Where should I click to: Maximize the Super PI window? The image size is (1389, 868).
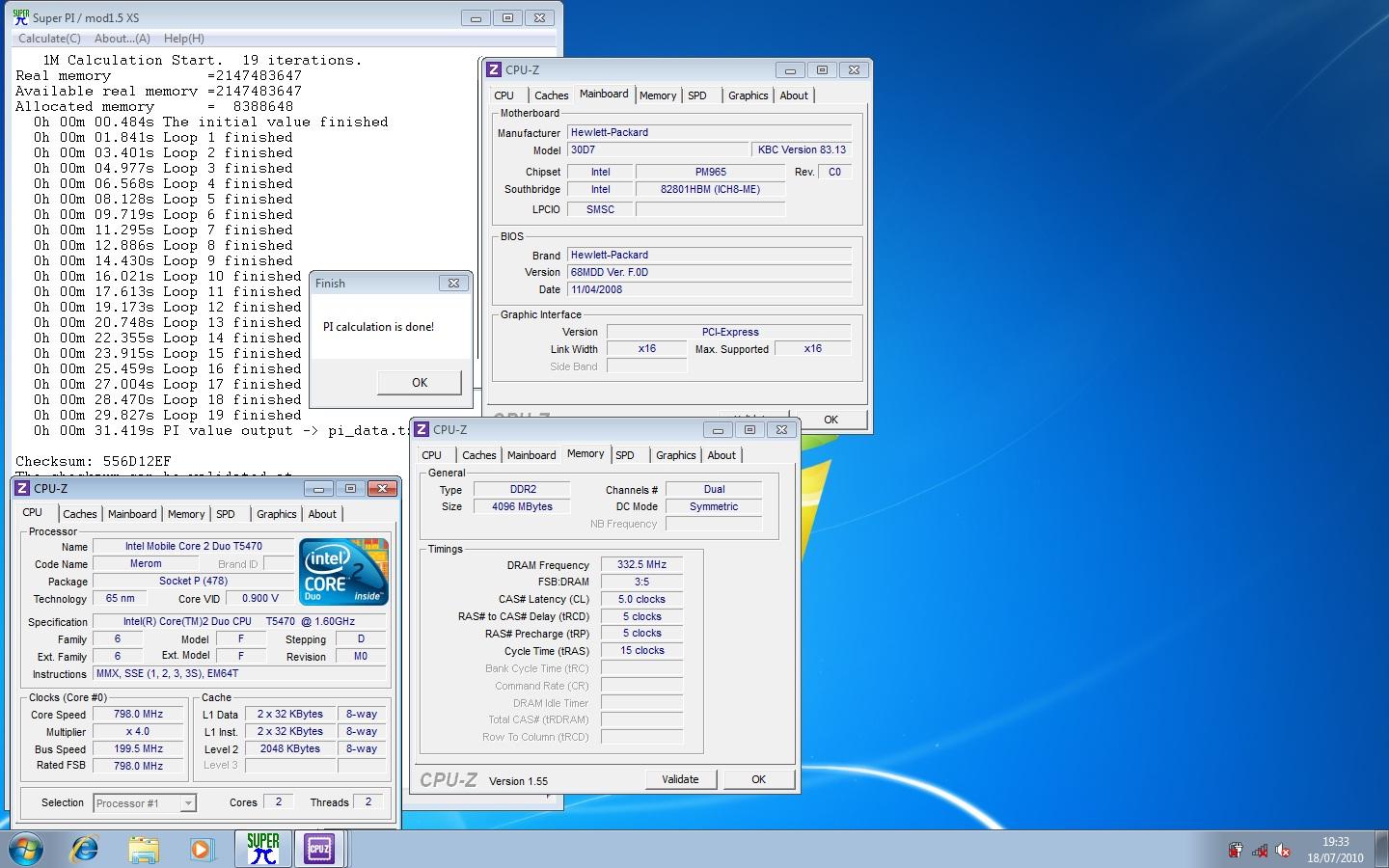coord(507,17)
